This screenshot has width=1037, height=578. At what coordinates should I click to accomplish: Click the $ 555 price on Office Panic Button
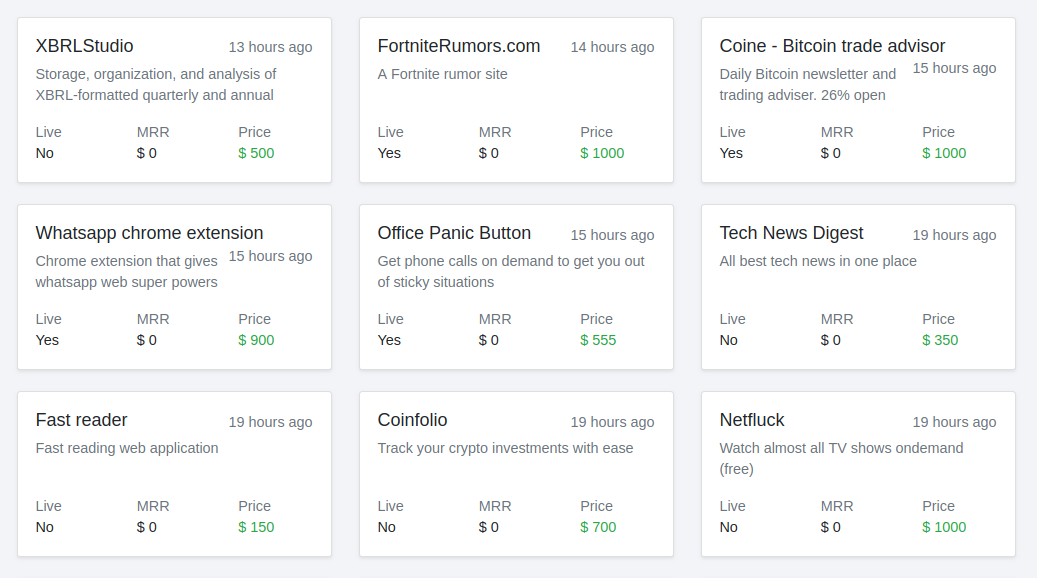pos(598,340)
